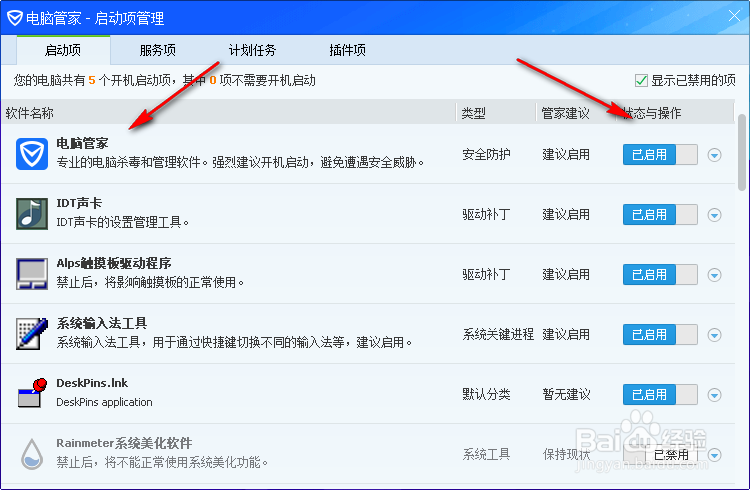Screen dimensions: 750x490
Task: Click the Rainmeter系统美化软件 title
Action: pos(124,443)
